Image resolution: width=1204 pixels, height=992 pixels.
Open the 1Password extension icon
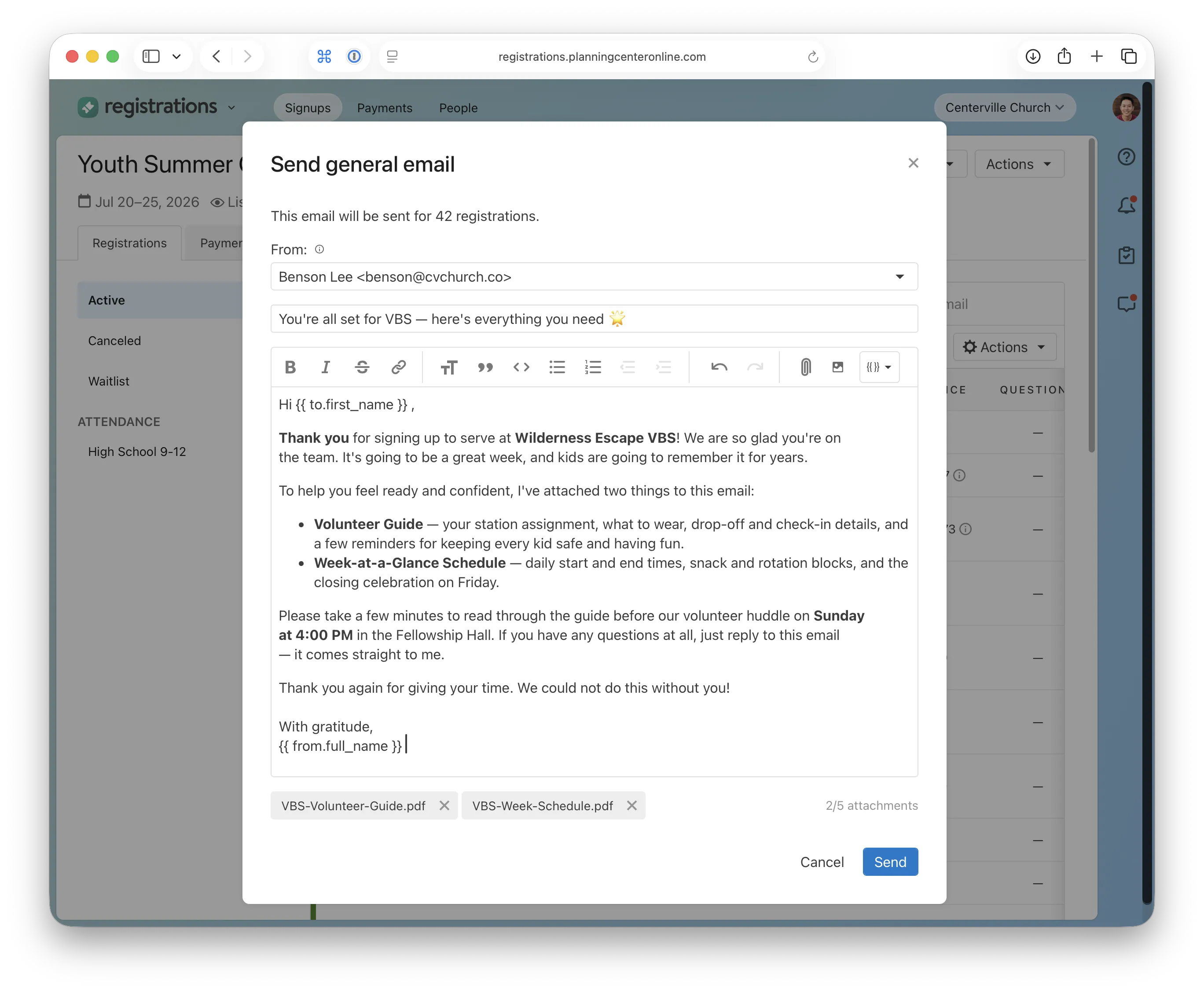(354, 56)
